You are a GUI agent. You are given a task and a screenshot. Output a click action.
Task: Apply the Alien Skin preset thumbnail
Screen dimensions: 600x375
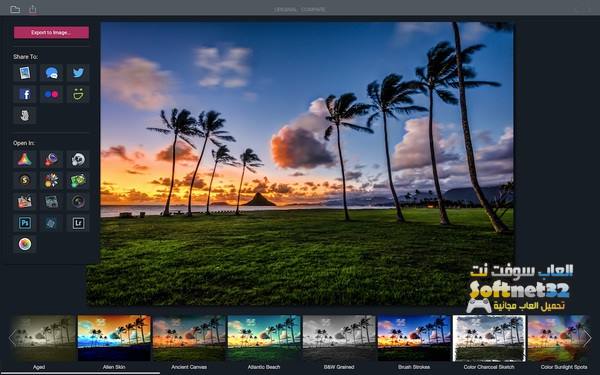click(114, 338)
